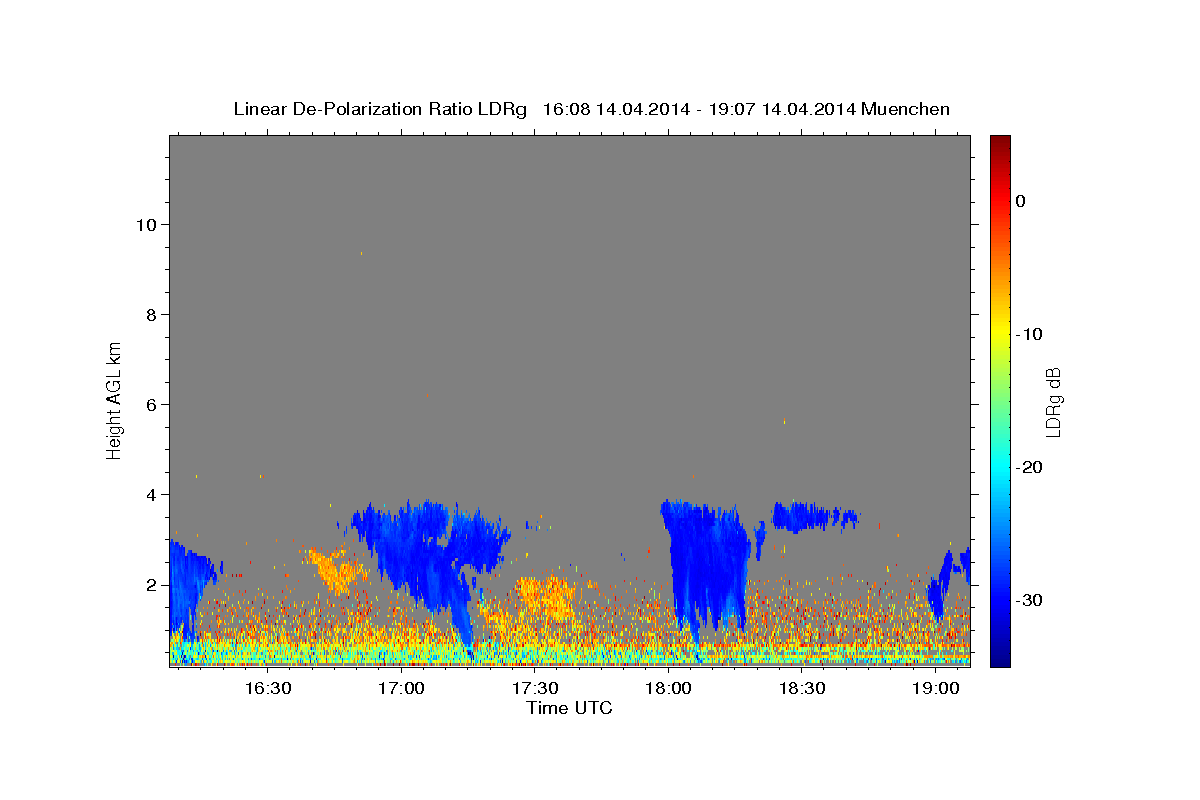
Task: Click the 'LDRg dB' colorbar label
Action: point(1053,401)
